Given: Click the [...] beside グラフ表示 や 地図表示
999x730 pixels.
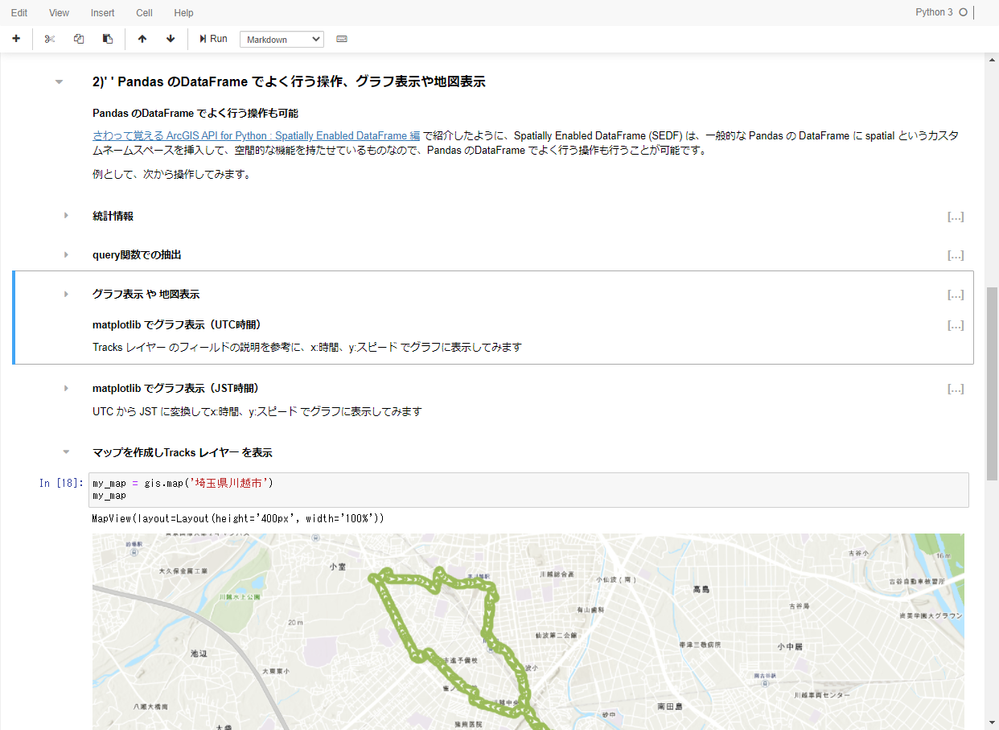Looking at the screenshot, I should pyautogui.click(x=955, y=295).
